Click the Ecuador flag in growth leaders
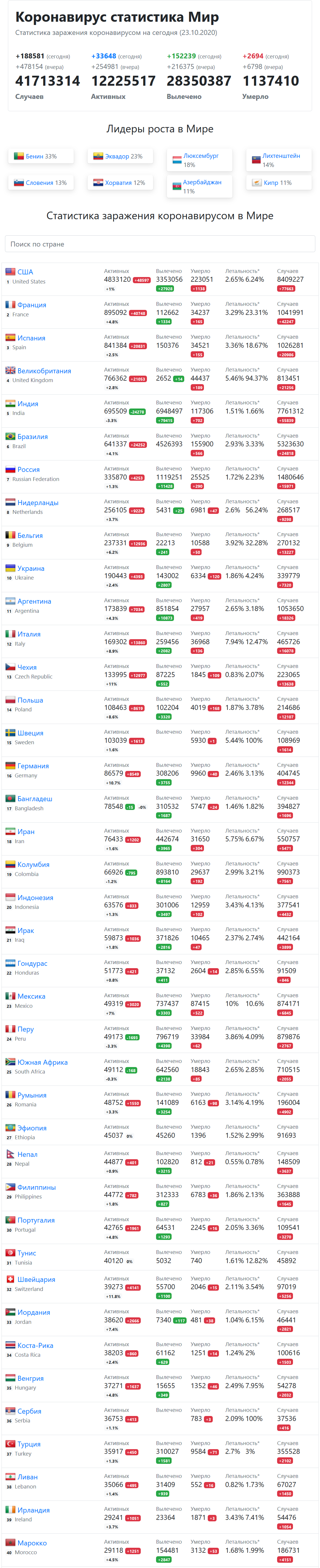The image size is (320, 1568). 98,156
